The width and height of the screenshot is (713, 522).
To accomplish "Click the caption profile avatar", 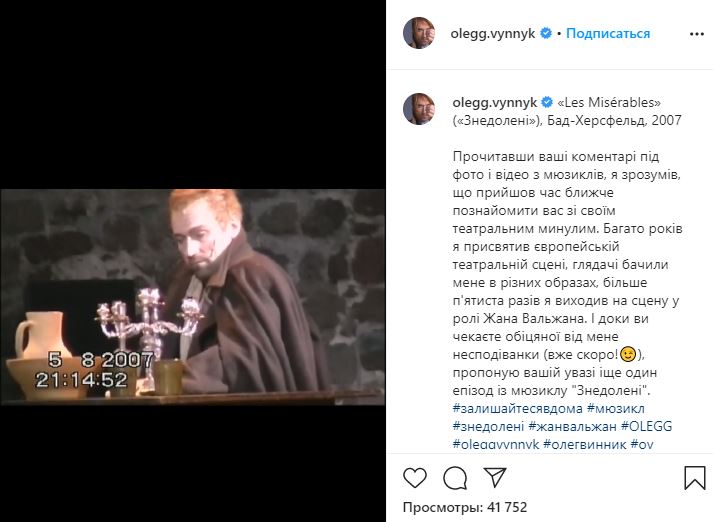I will (419, 109).
